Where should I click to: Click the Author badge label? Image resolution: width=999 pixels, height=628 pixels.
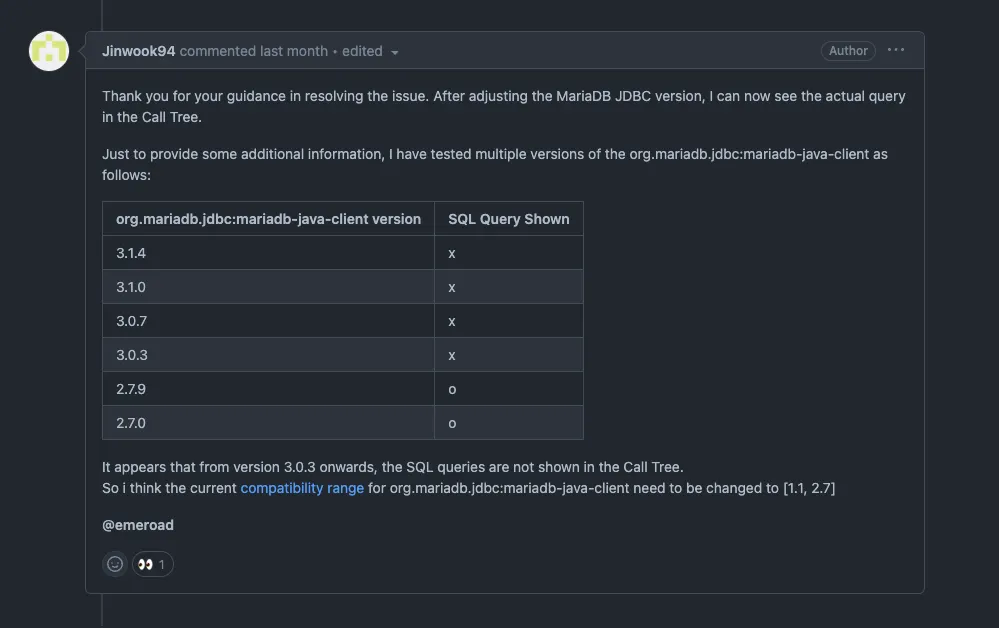(x=848, y=51)
